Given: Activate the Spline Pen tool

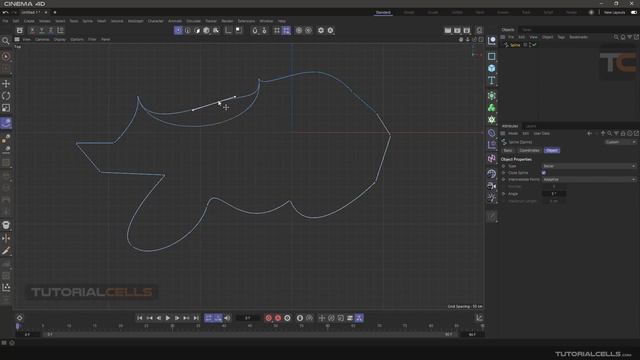Looking at the screenshot, I should (x=6, y=123).
